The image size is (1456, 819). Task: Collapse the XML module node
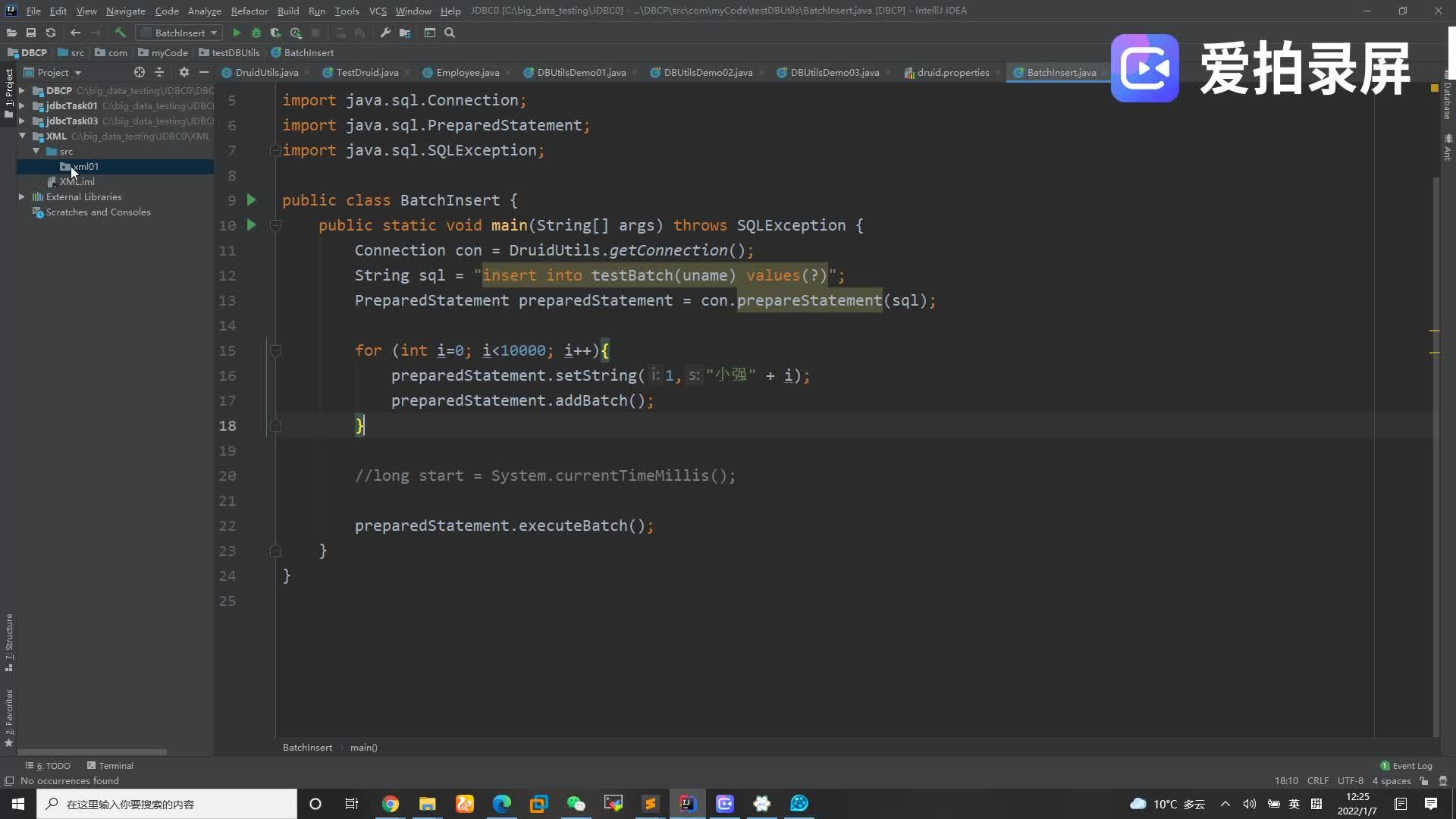point(22,136)
